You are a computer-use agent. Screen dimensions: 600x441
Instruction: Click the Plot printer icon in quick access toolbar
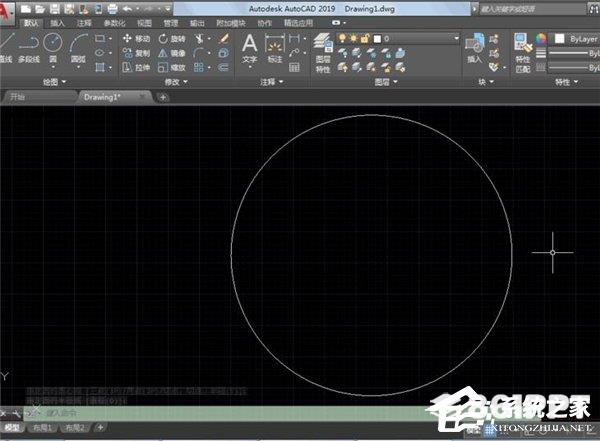[112, 8]
